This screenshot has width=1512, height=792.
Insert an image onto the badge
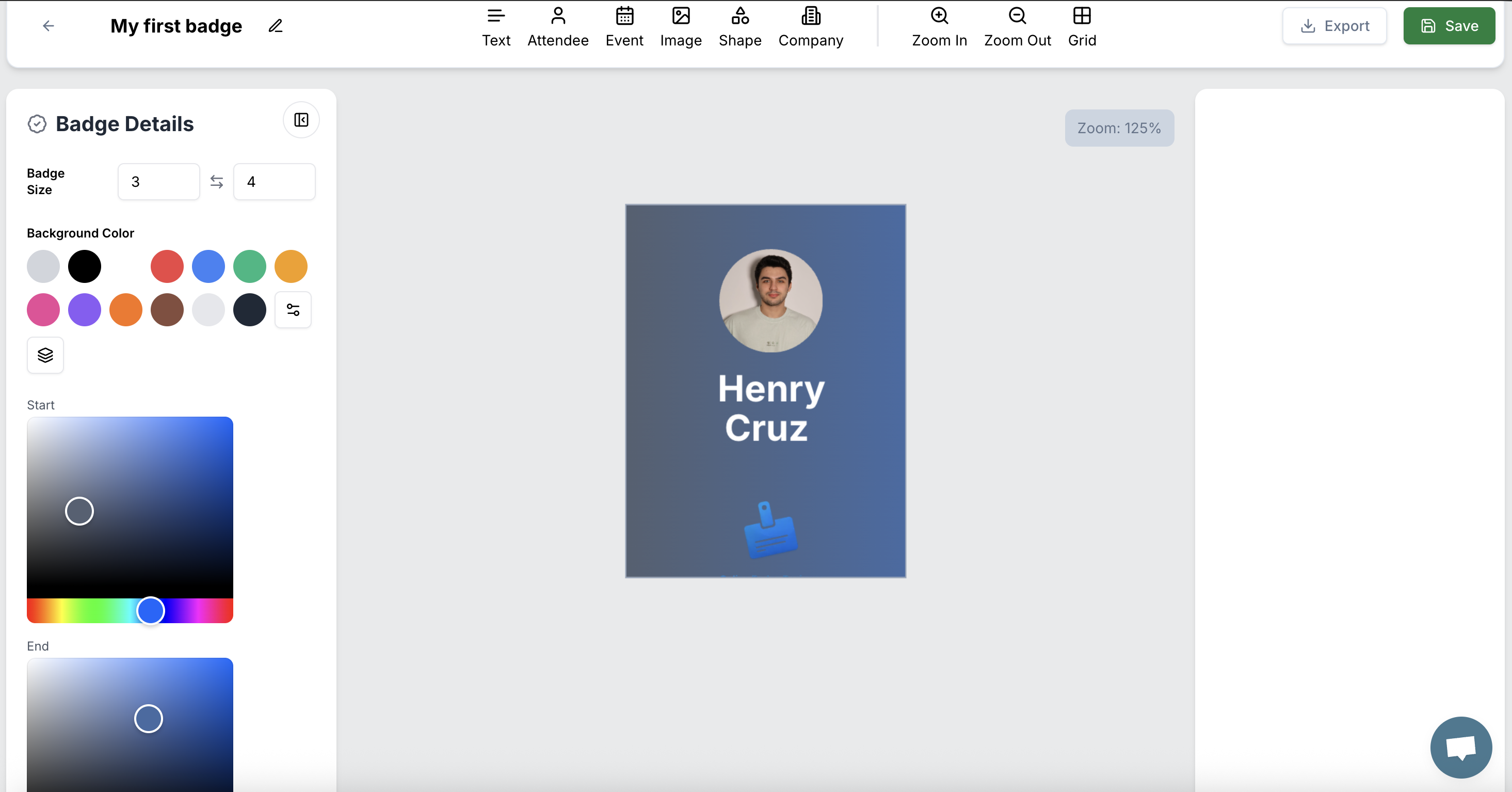tap(681, 26)
